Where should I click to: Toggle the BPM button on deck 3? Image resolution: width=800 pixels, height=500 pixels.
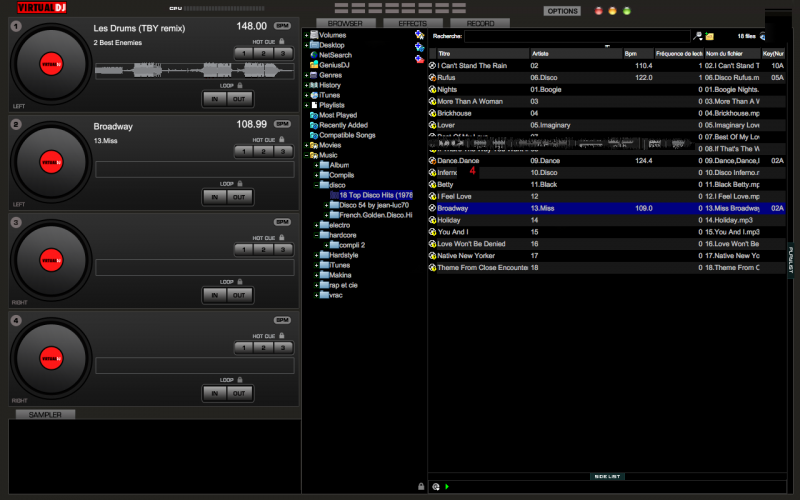[282, 222]
